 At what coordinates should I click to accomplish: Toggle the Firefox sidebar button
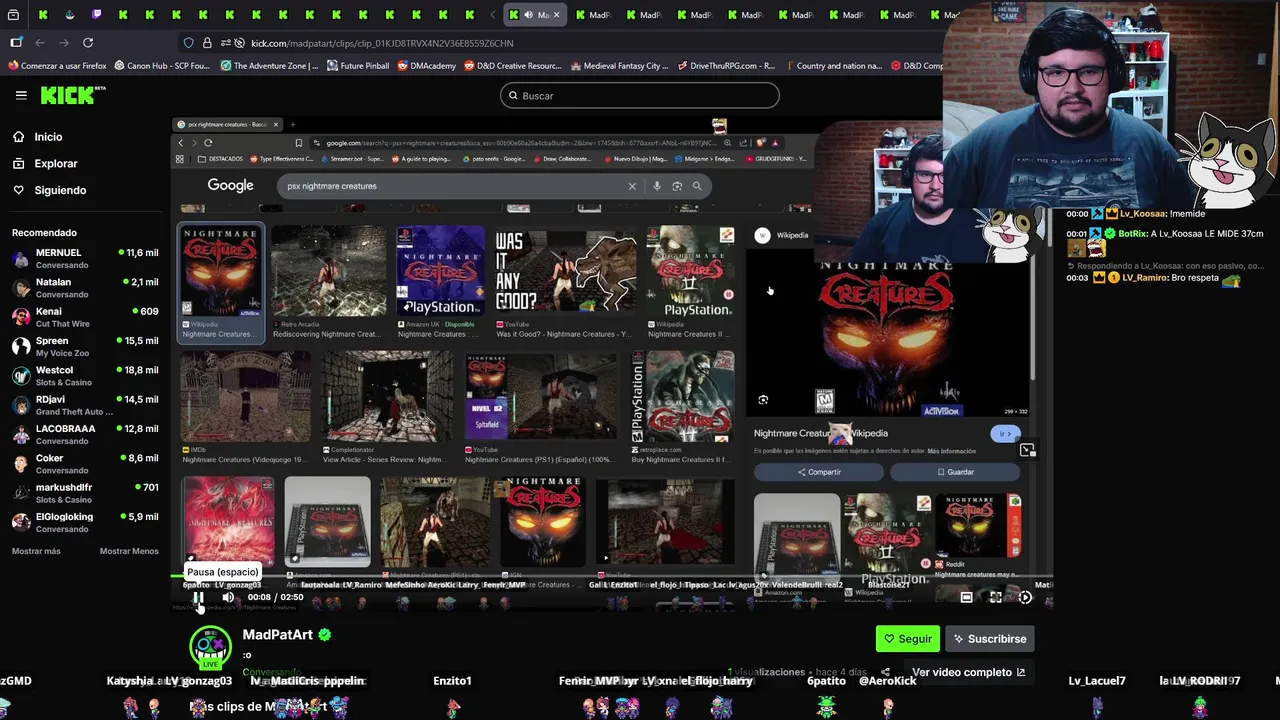(x=16, y=43)
